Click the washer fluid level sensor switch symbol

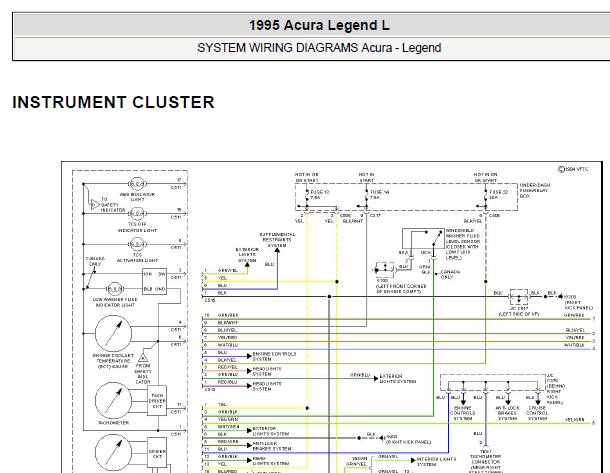tap(423, 239)
